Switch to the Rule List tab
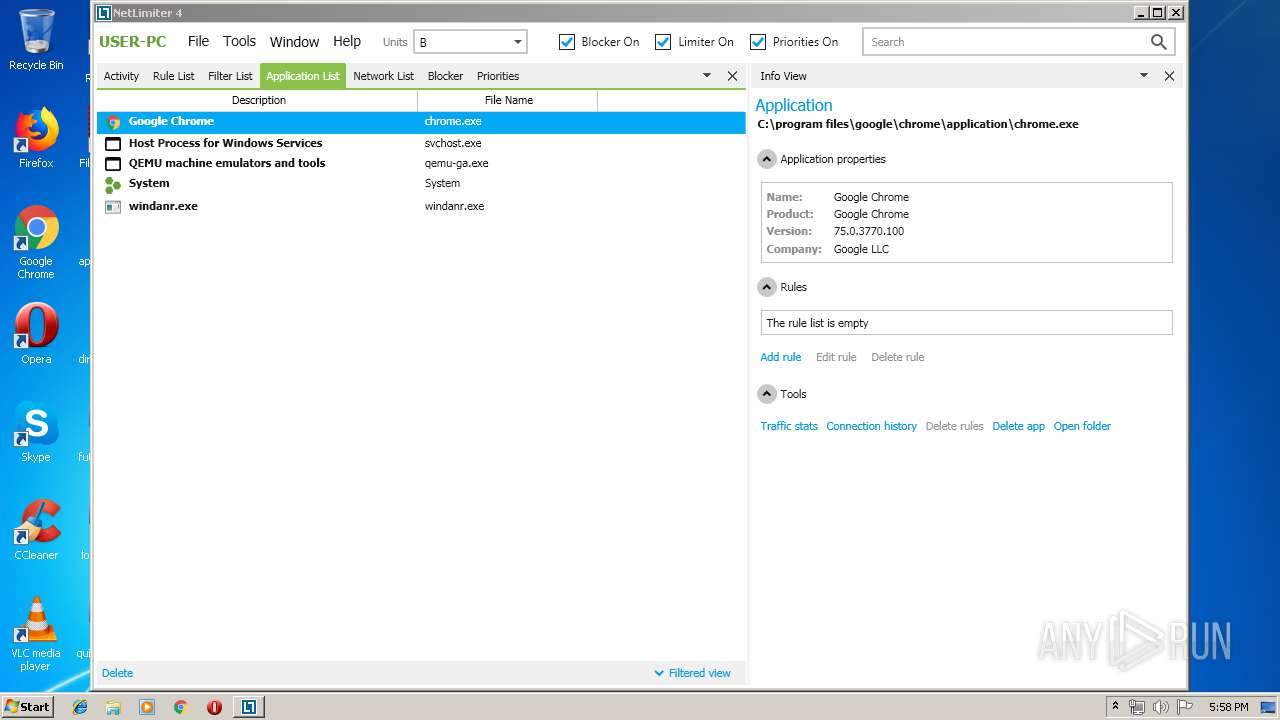Screen dimensions: 1280x720 point(173,76)
